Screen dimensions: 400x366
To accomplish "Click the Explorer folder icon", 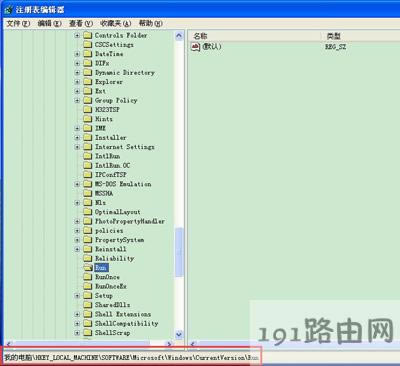I will click(x=88, y=82).
